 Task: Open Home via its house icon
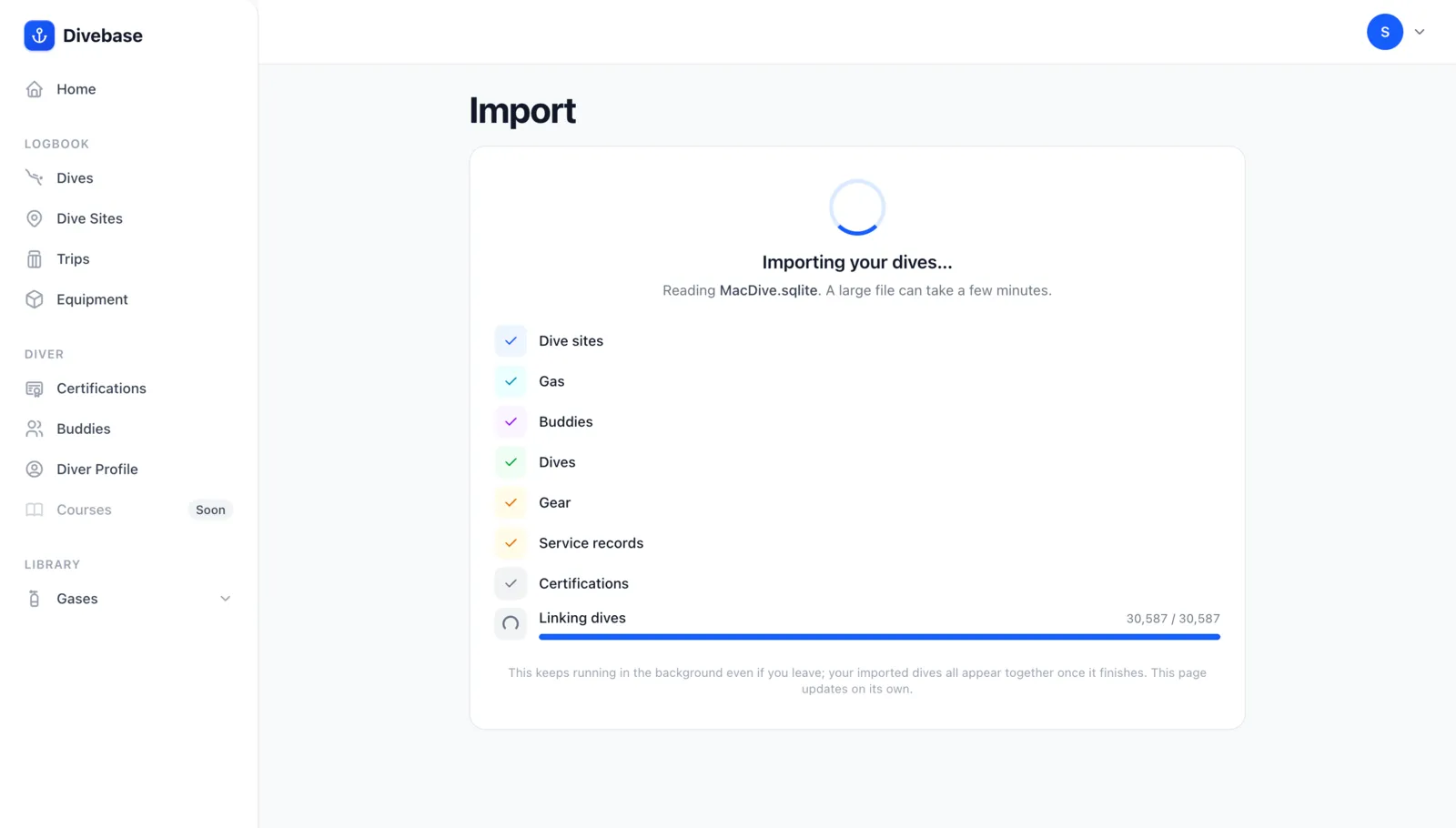click(35, 89)
